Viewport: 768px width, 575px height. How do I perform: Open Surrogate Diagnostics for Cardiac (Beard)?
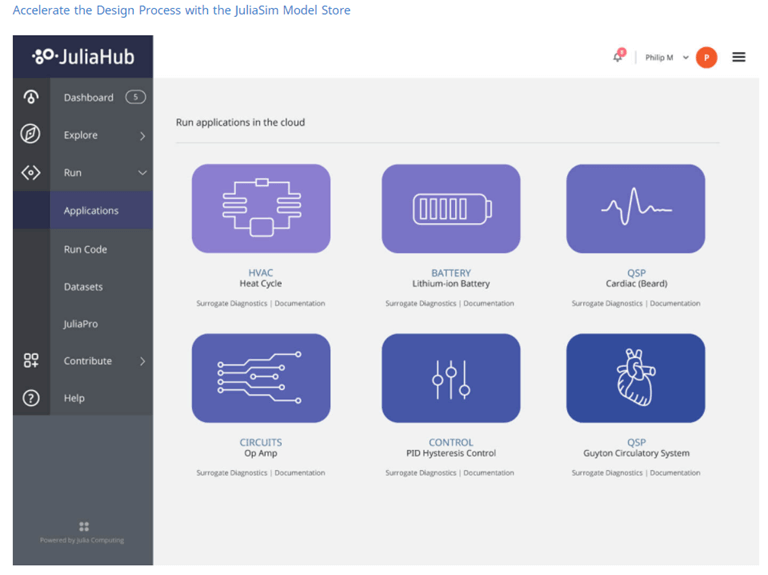pos(607,303)
